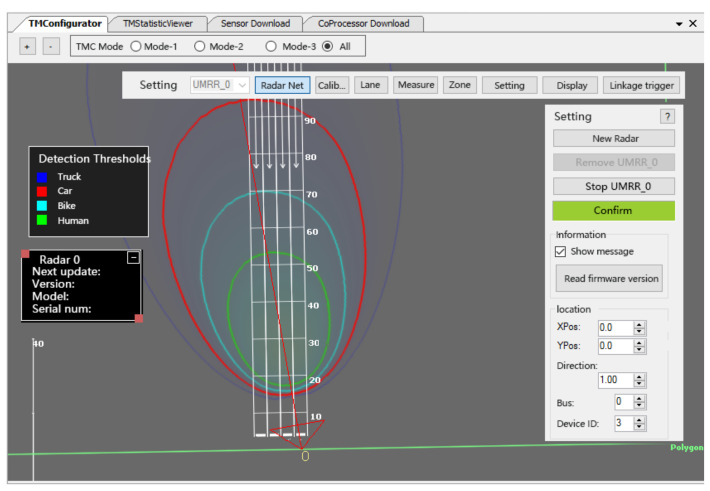Screen dimensions: 710x491
Task: Click the minus zoom-out button
Action: tap(51, 46)
